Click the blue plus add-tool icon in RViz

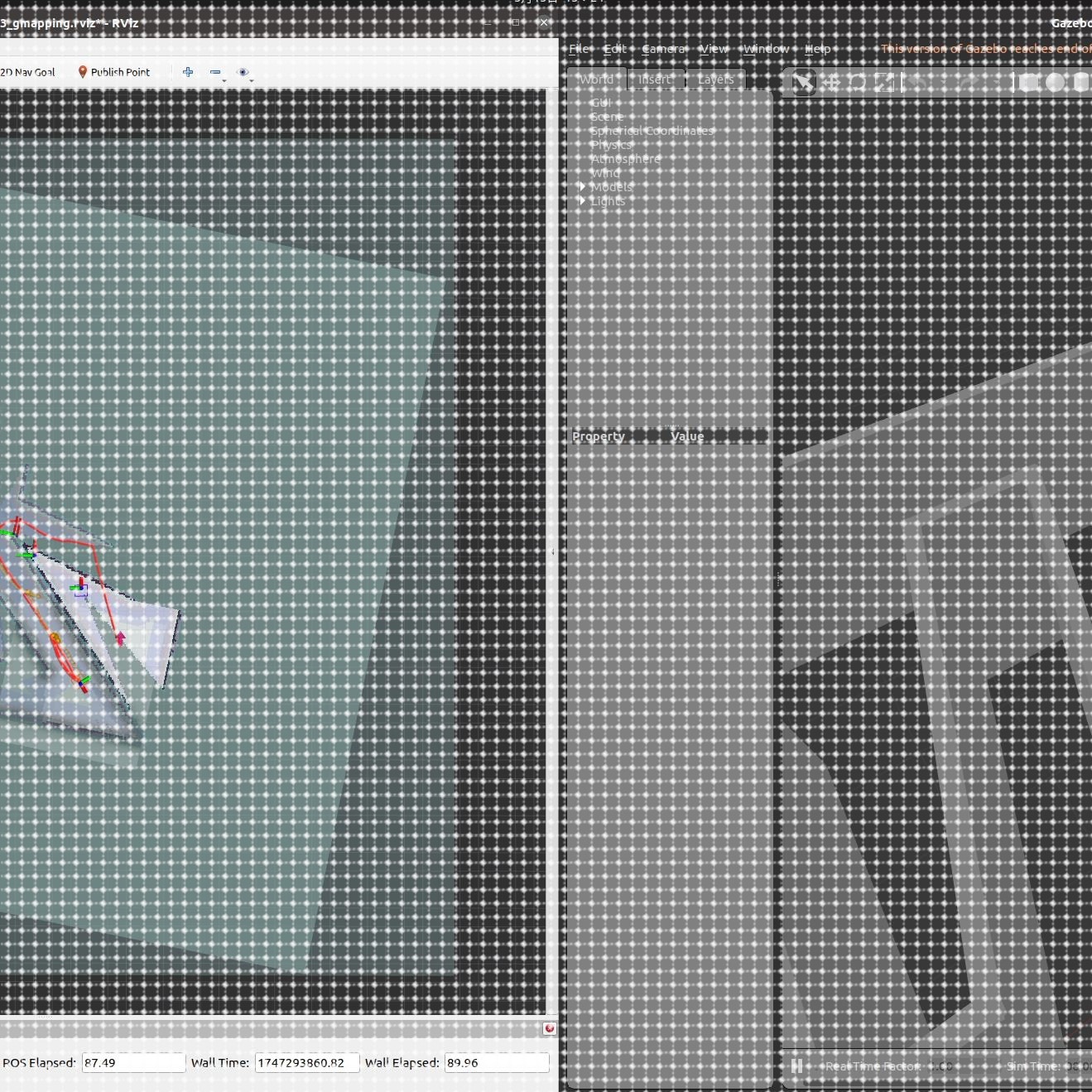click(188, 72)
